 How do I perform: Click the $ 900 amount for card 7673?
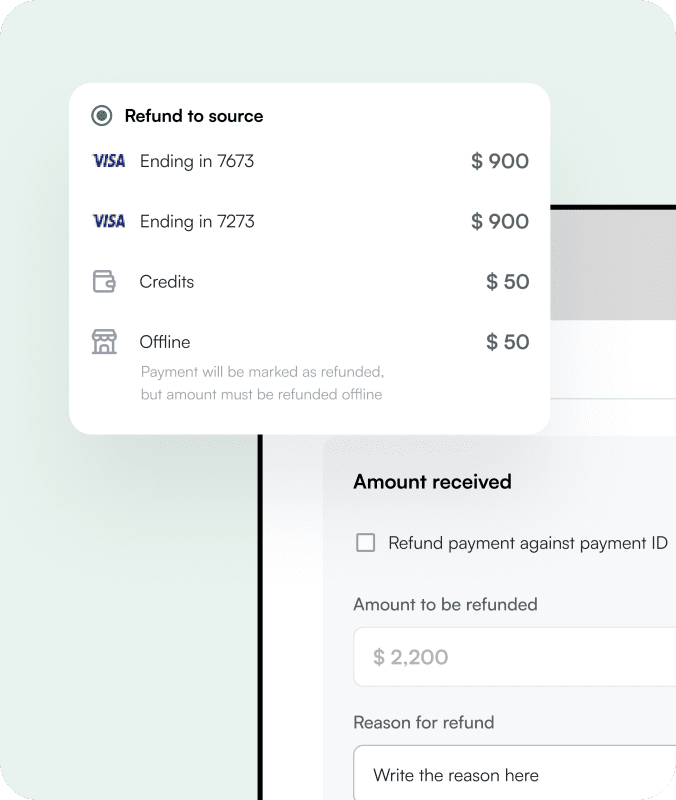coord(500,161)
